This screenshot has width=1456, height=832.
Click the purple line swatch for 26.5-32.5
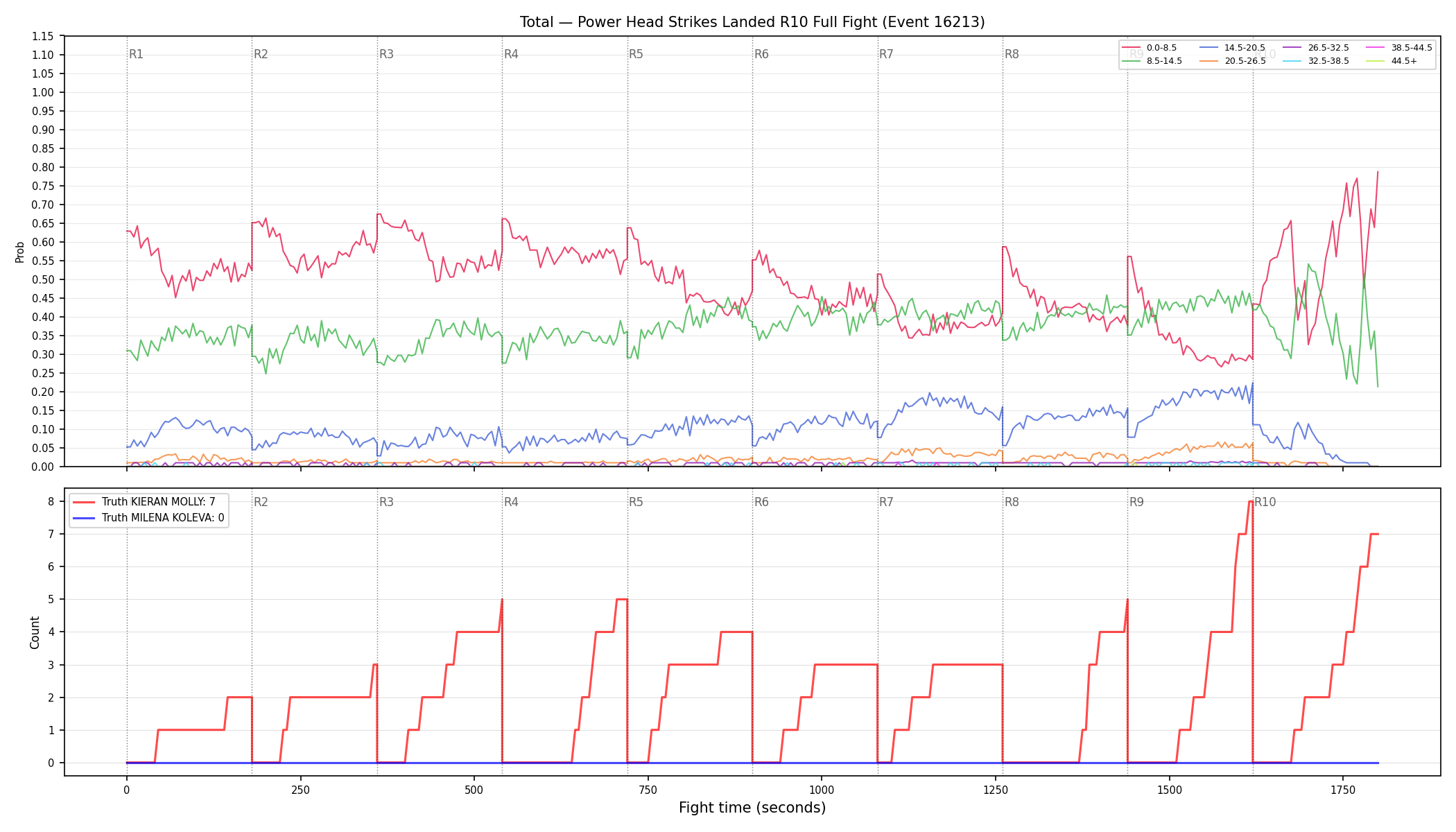pos(1292,48)
